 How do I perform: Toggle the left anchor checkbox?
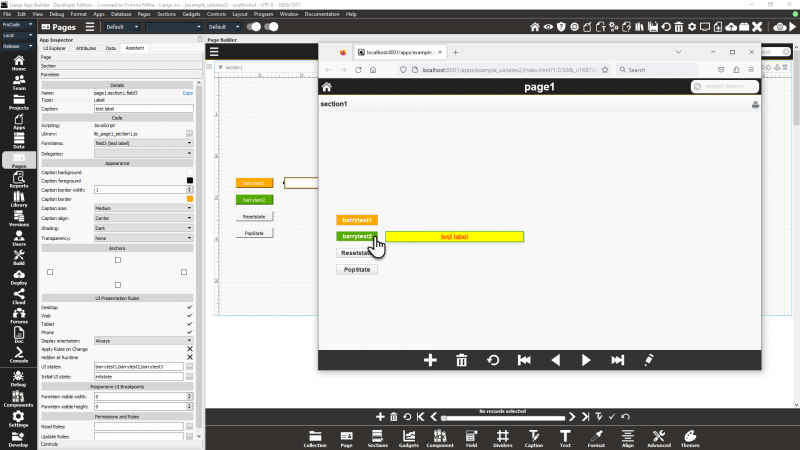[x=50, y=272]
